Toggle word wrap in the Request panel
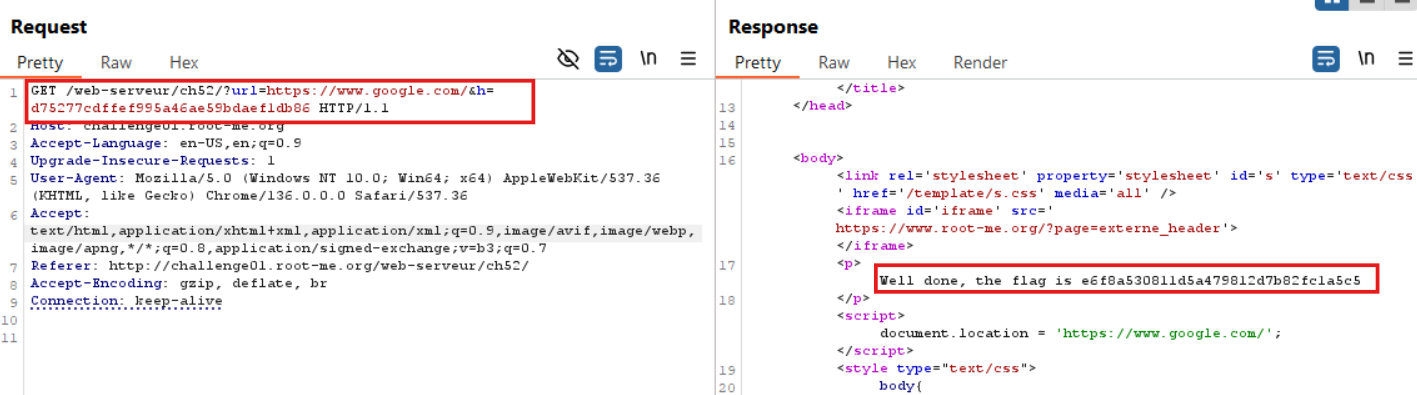This screenshot has width=1417, height=395. pos(608,59)
